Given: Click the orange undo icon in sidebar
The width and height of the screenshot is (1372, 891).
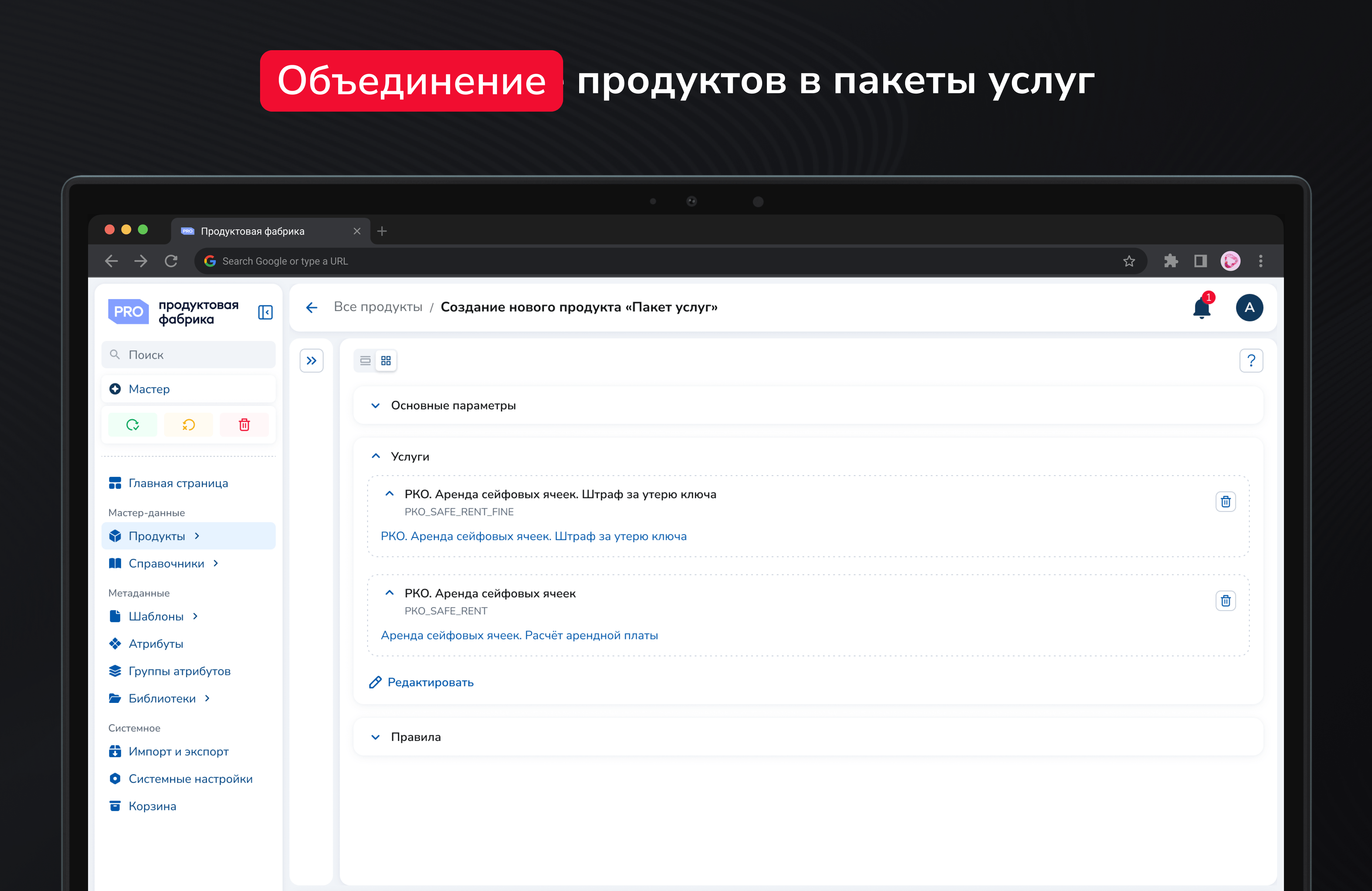Looking at the screenshot, I should click(188, 425).
